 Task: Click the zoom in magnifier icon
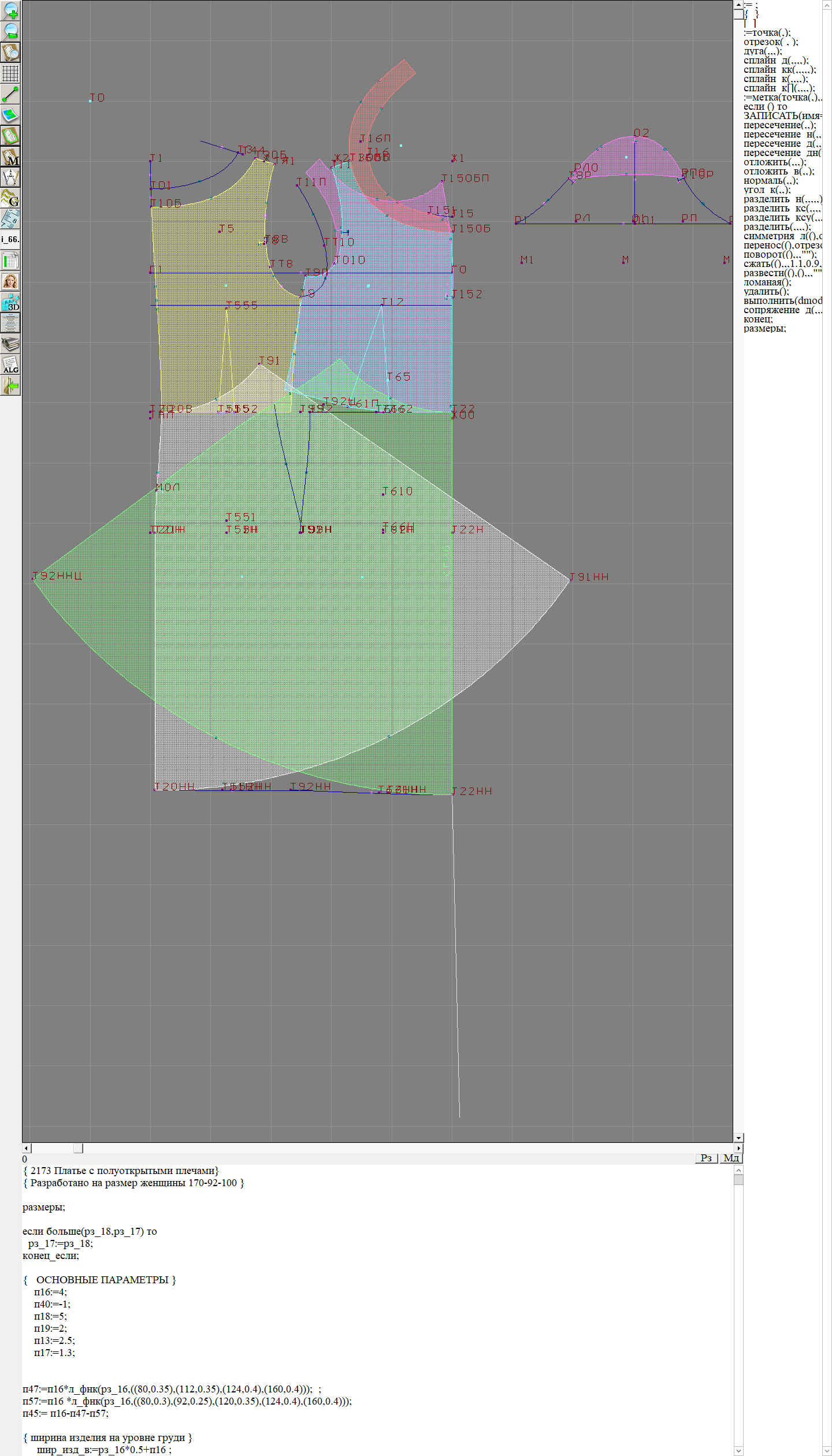[x=10, y=11]
